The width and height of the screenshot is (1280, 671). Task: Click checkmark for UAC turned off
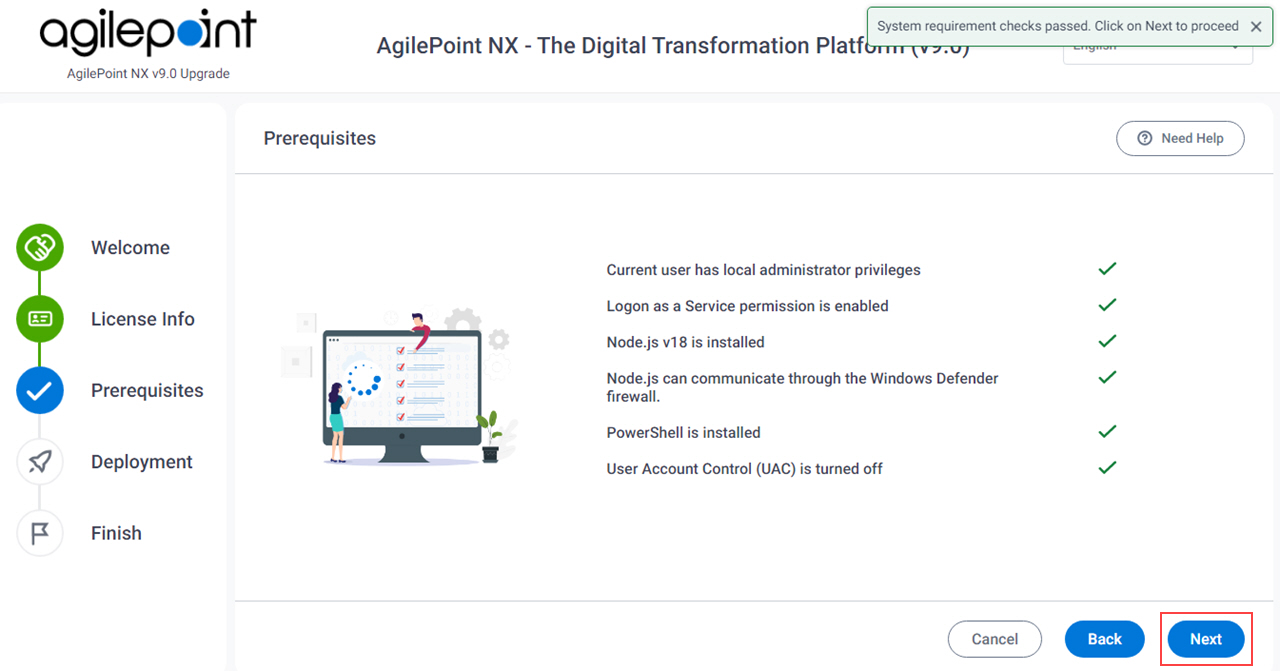tap(1107, 467)
